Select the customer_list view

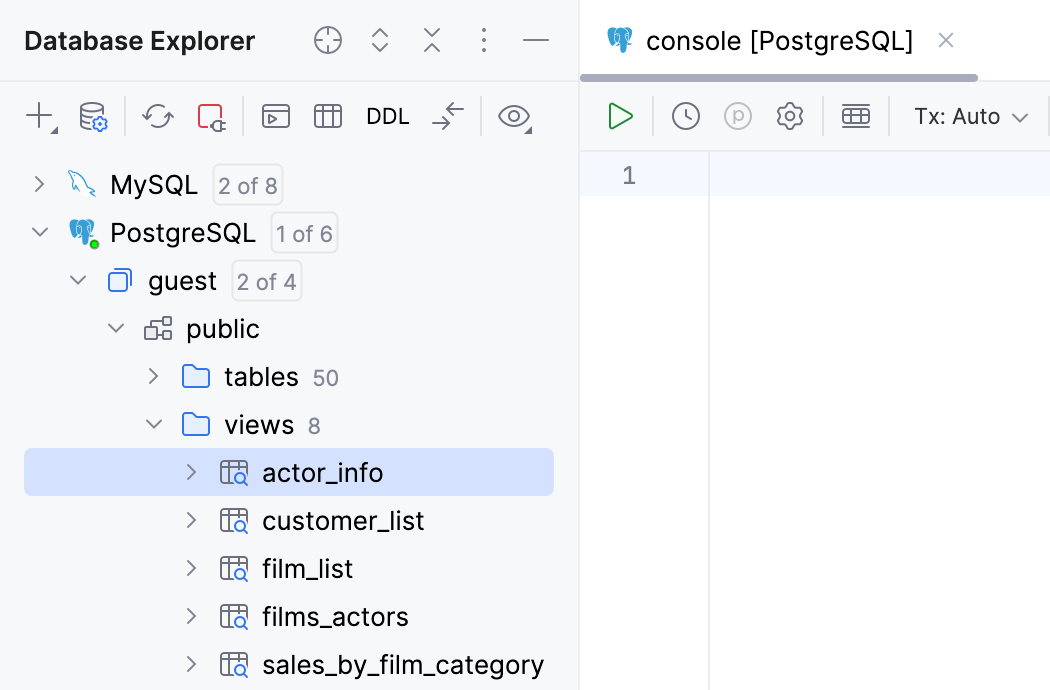343,520
